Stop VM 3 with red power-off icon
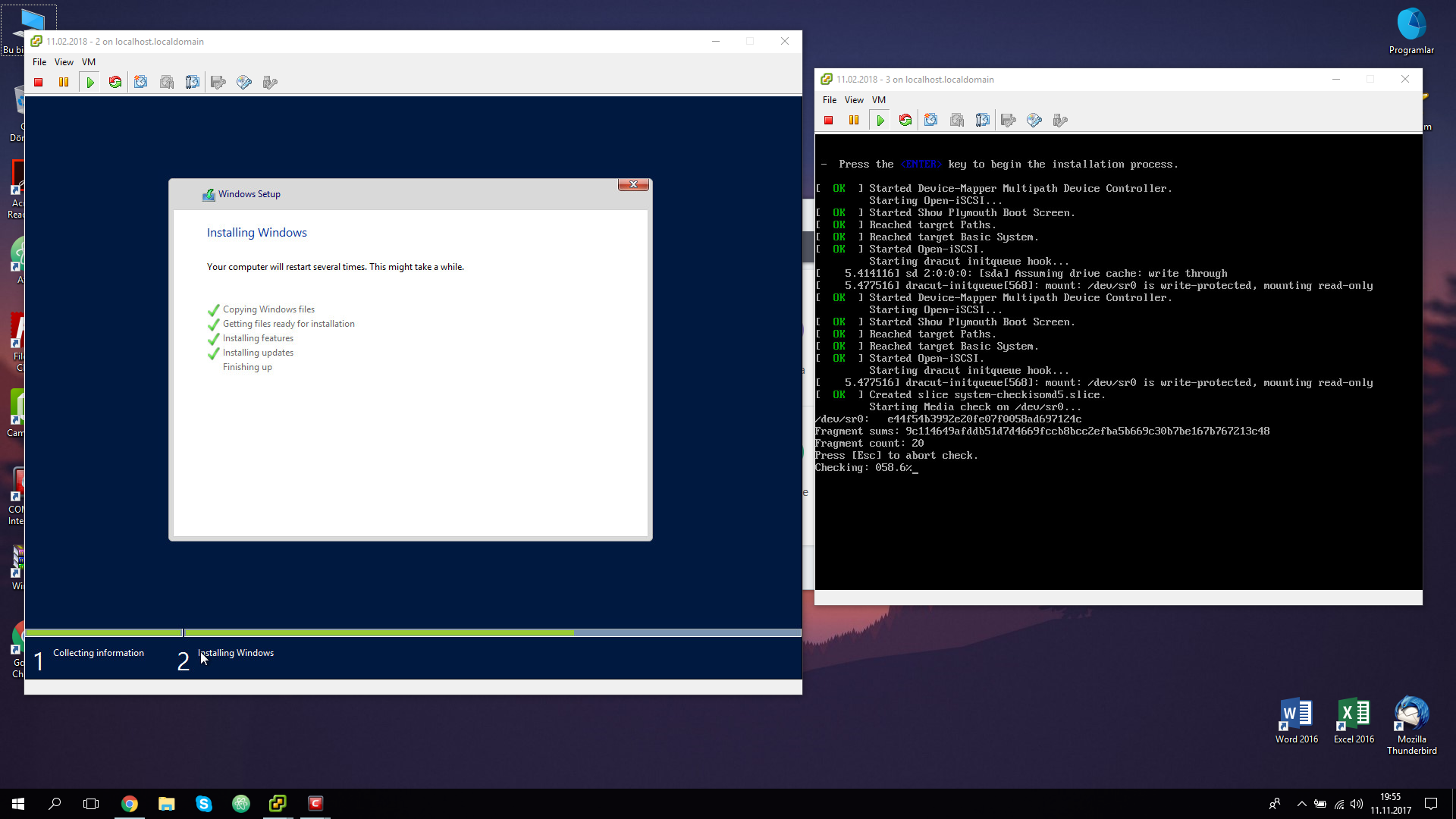The width and height of the screenshot is (1456, 819). click(x=829, y=120)
